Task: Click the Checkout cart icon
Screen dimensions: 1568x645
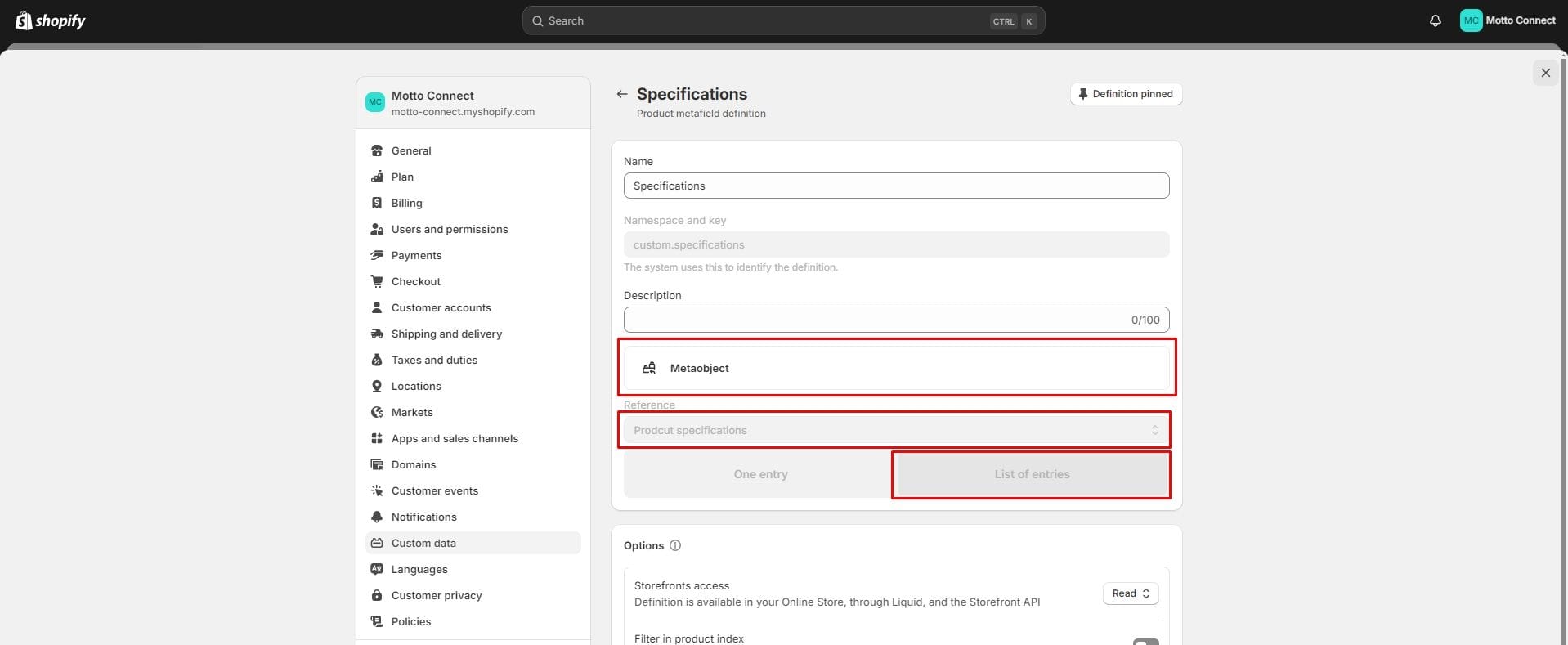Action: [x=377, y=281]
